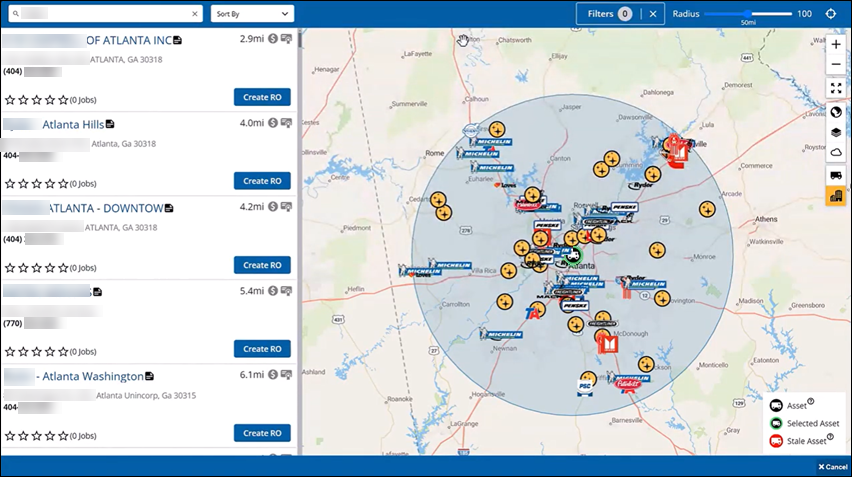Open the Filters panel

[x=609, y=14]
